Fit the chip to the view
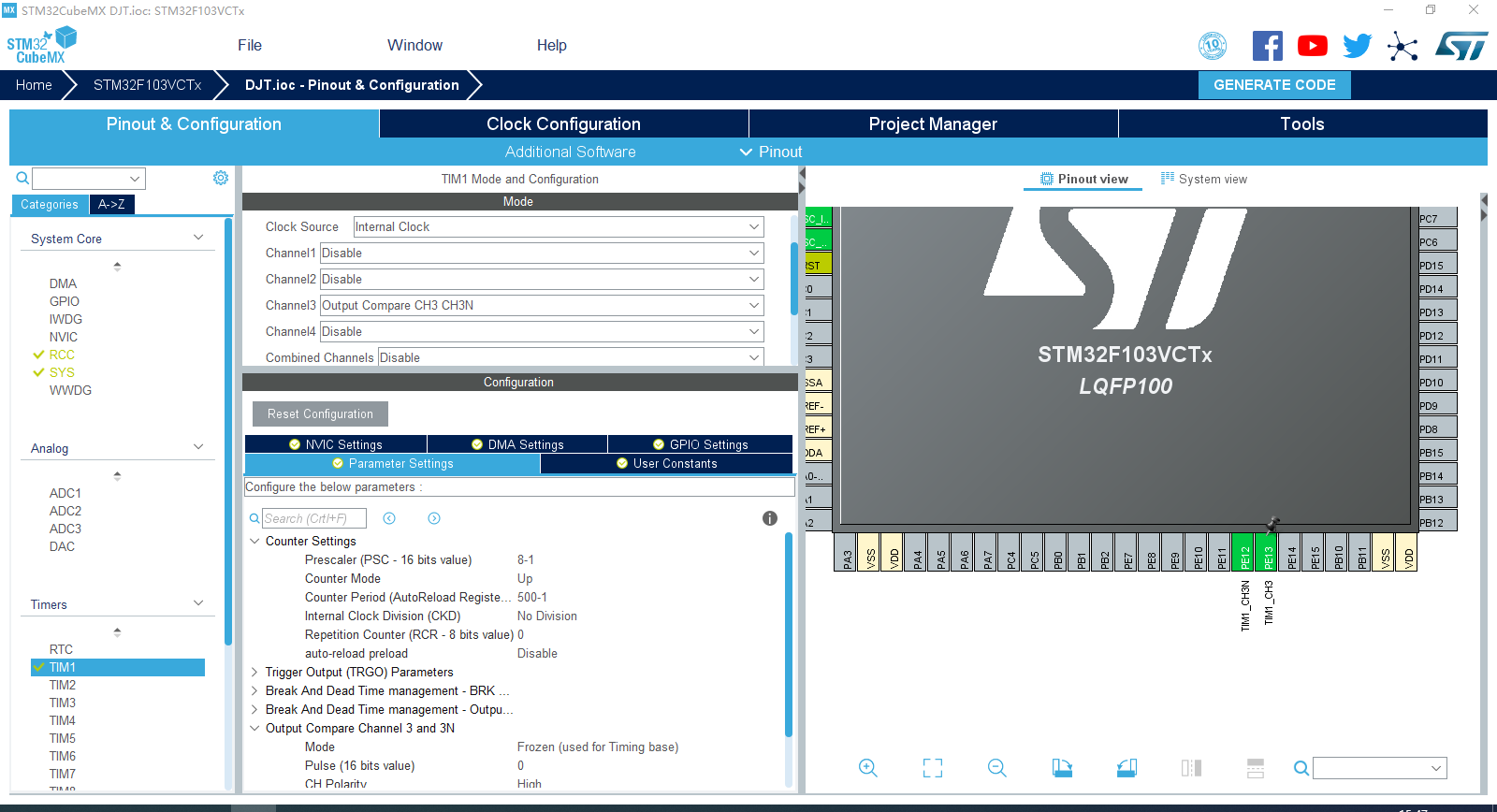The width and height of the screenshot is (1497, 812). (x=933, y=768)
